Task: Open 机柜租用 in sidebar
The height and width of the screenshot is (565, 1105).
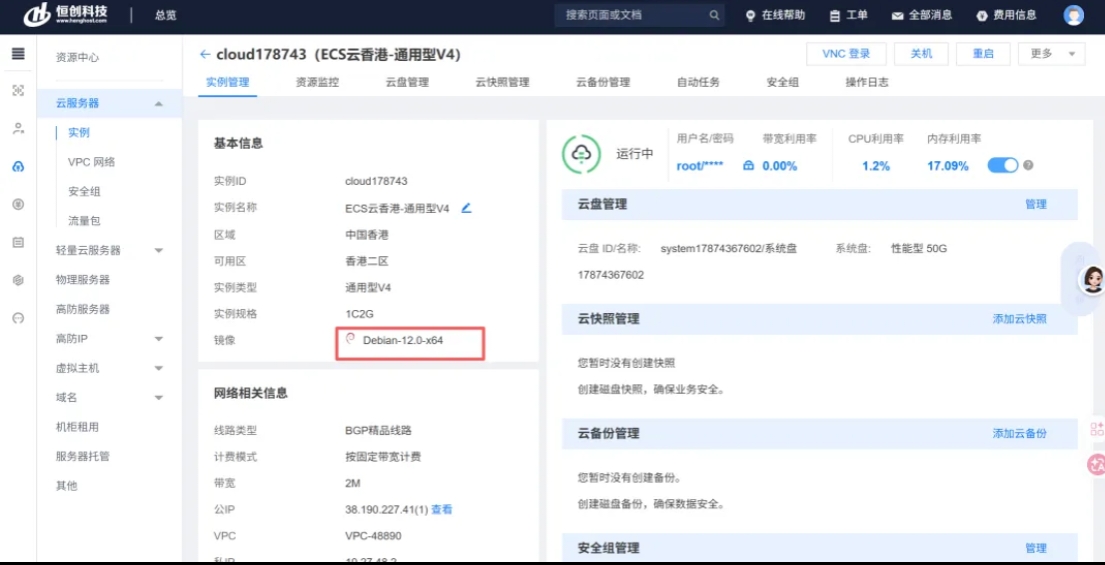Action: point(78,427)
